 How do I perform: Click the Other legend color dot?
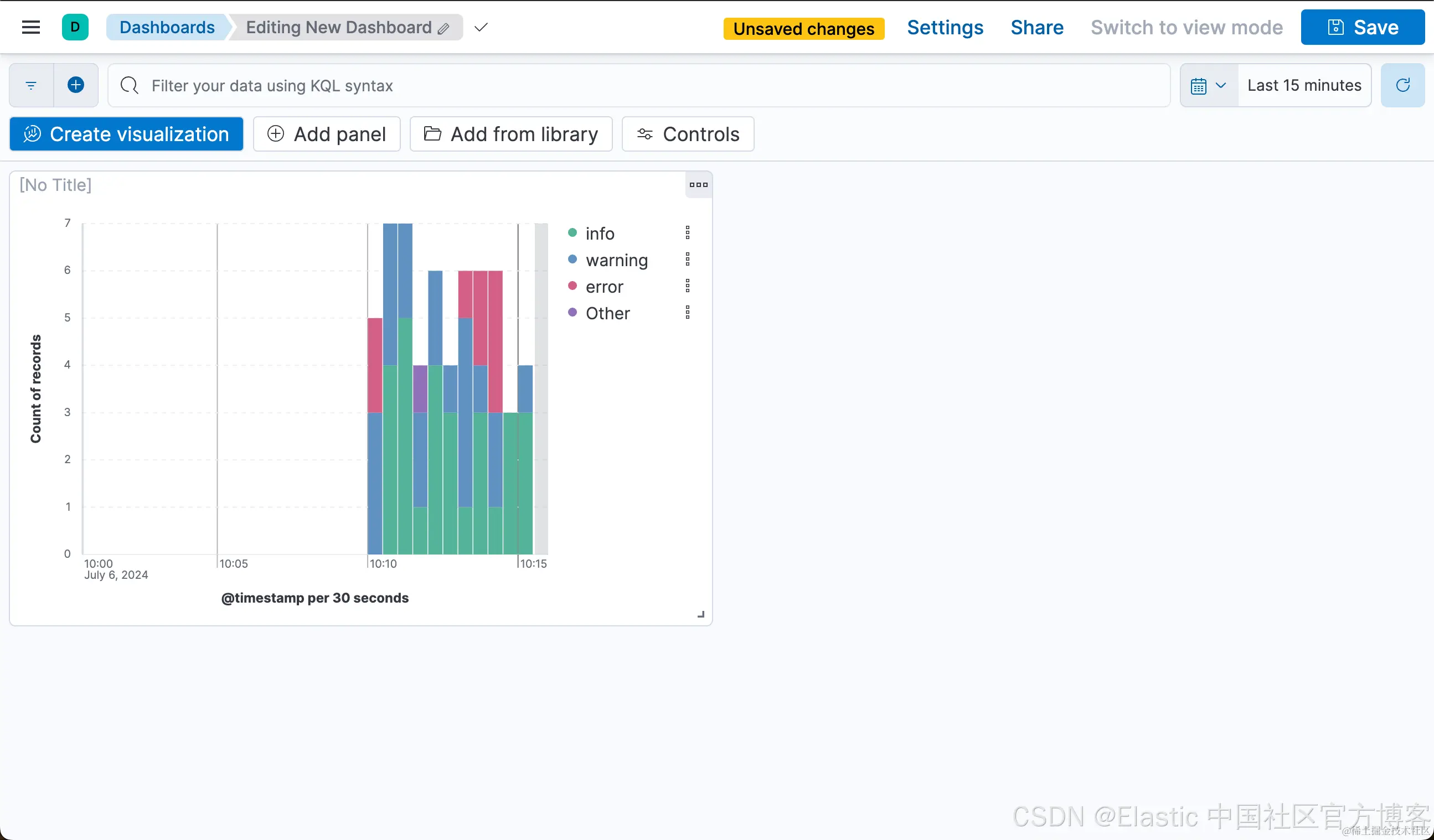point(572,313)
